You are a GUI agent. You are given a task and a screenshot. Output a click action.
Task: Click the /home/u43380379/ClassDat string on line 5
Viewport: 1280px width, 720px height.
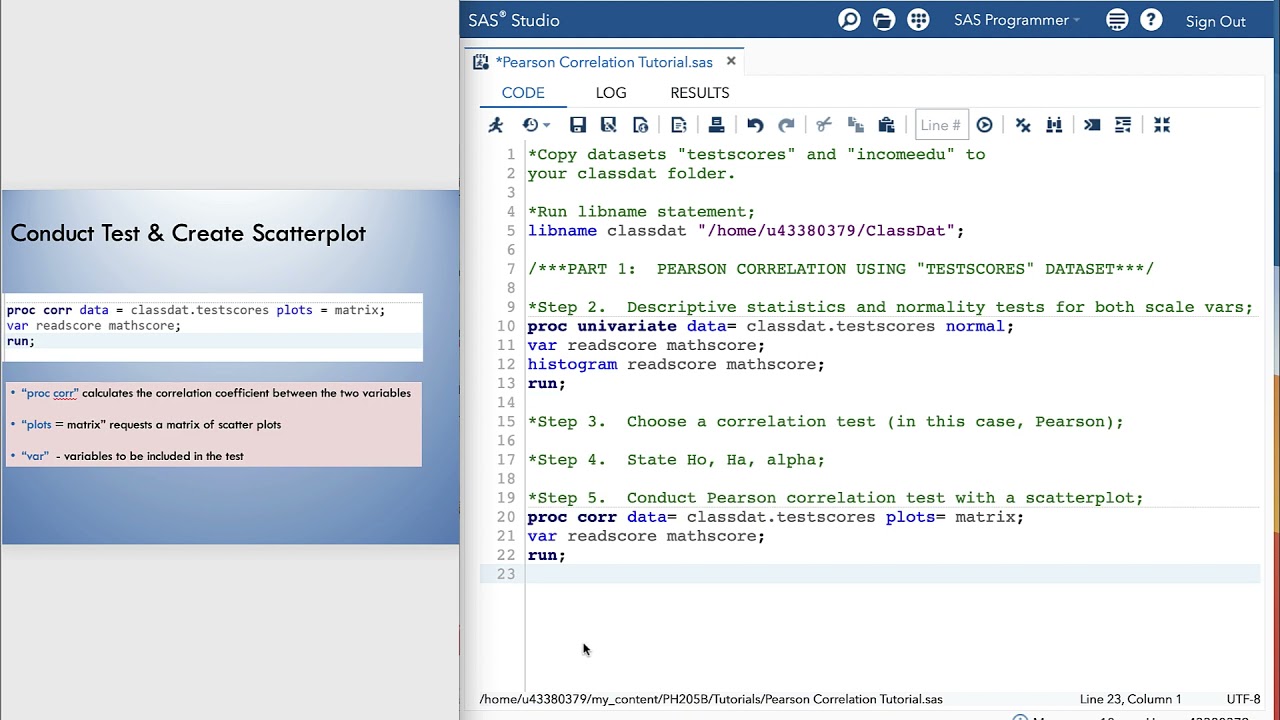point(826,231)
